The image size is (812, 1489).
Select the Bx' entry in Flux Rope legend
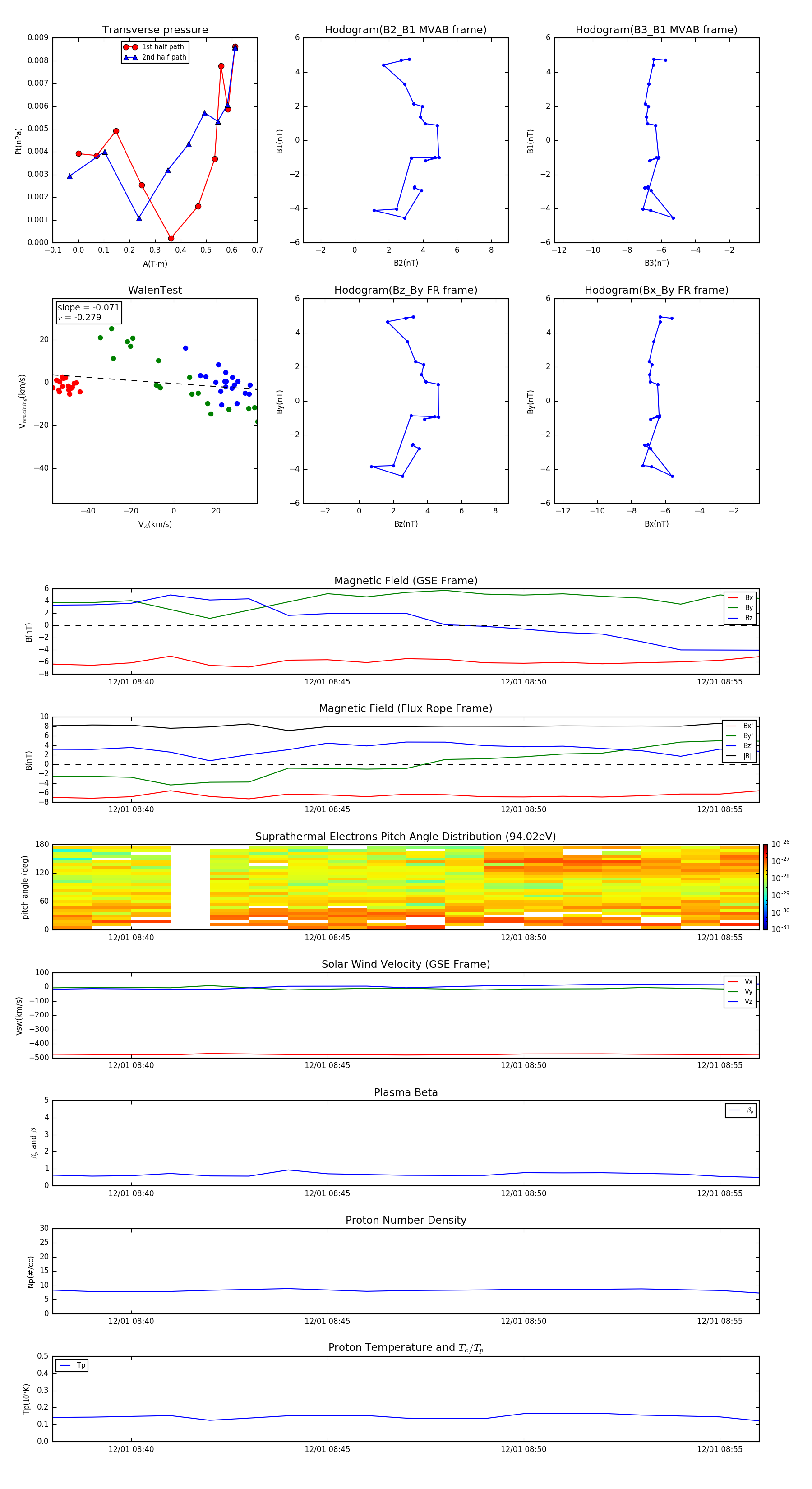[740, 726]
